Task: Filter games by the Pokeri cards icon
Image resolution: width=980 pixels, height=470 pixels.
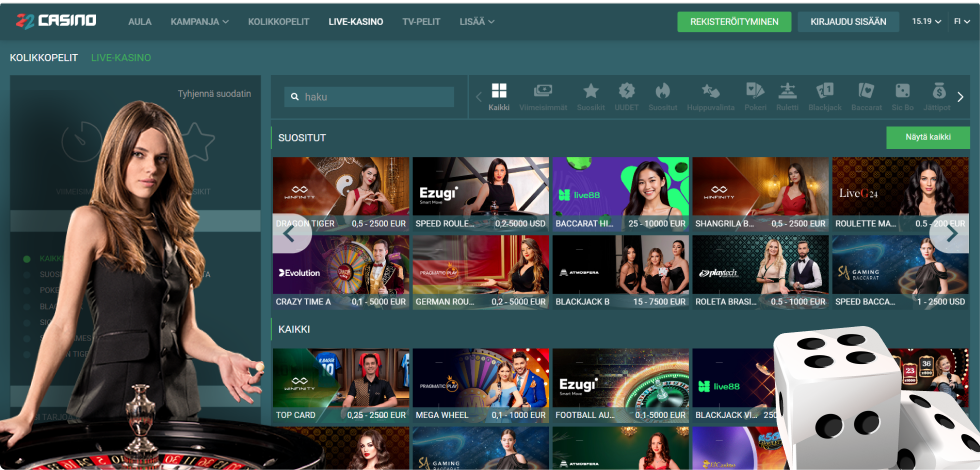Action: [755, 91]
